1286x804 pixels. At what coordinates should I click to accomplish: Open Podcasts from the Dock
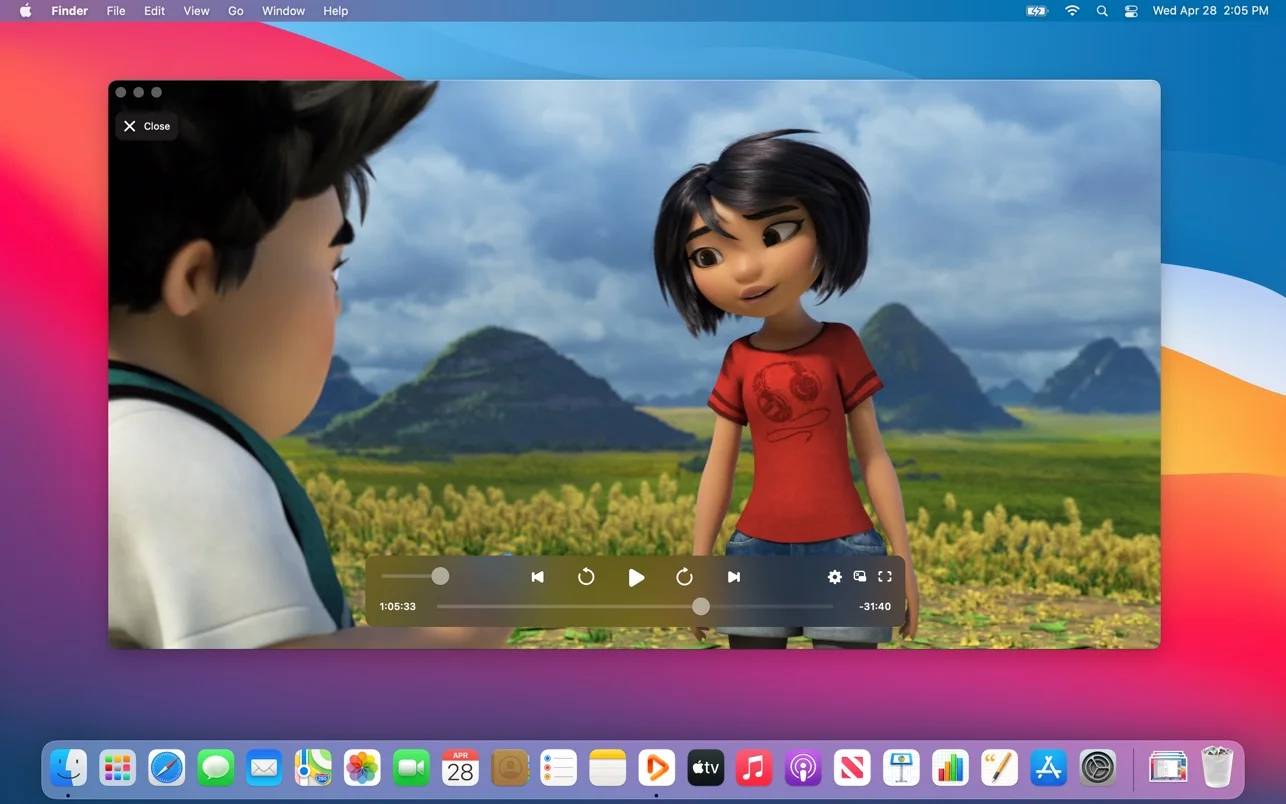point(802,768)
